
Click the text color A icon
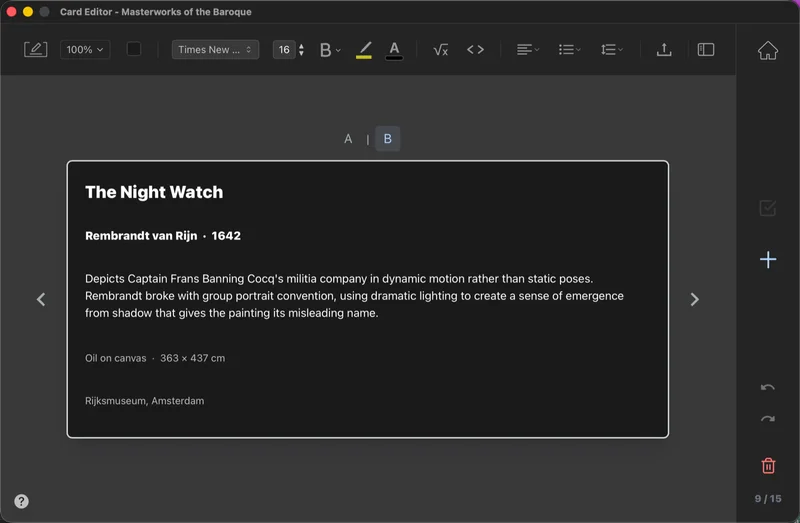pyautogui.click(x=394, y=49)
